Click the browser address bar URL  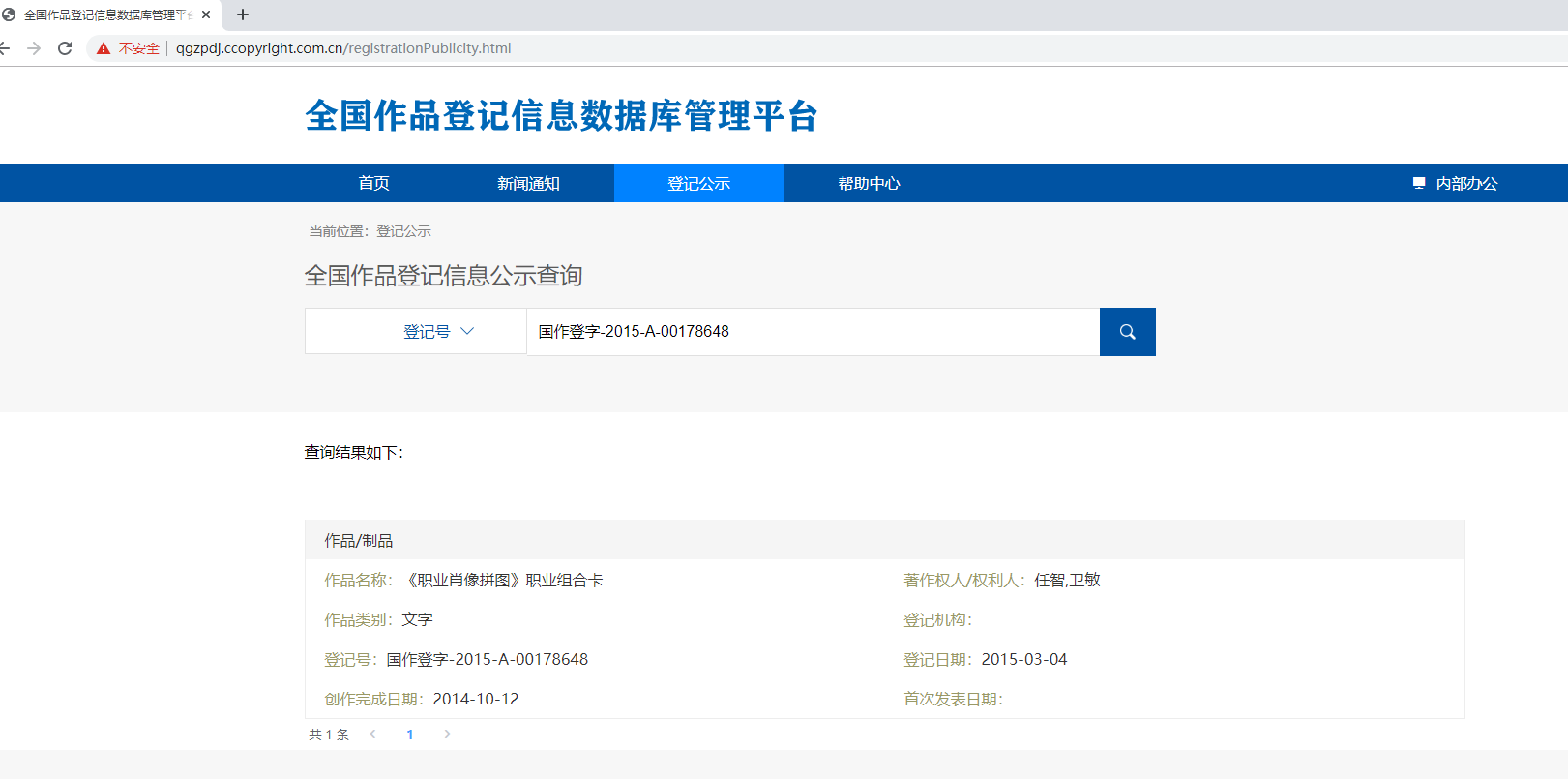[343, 48]
